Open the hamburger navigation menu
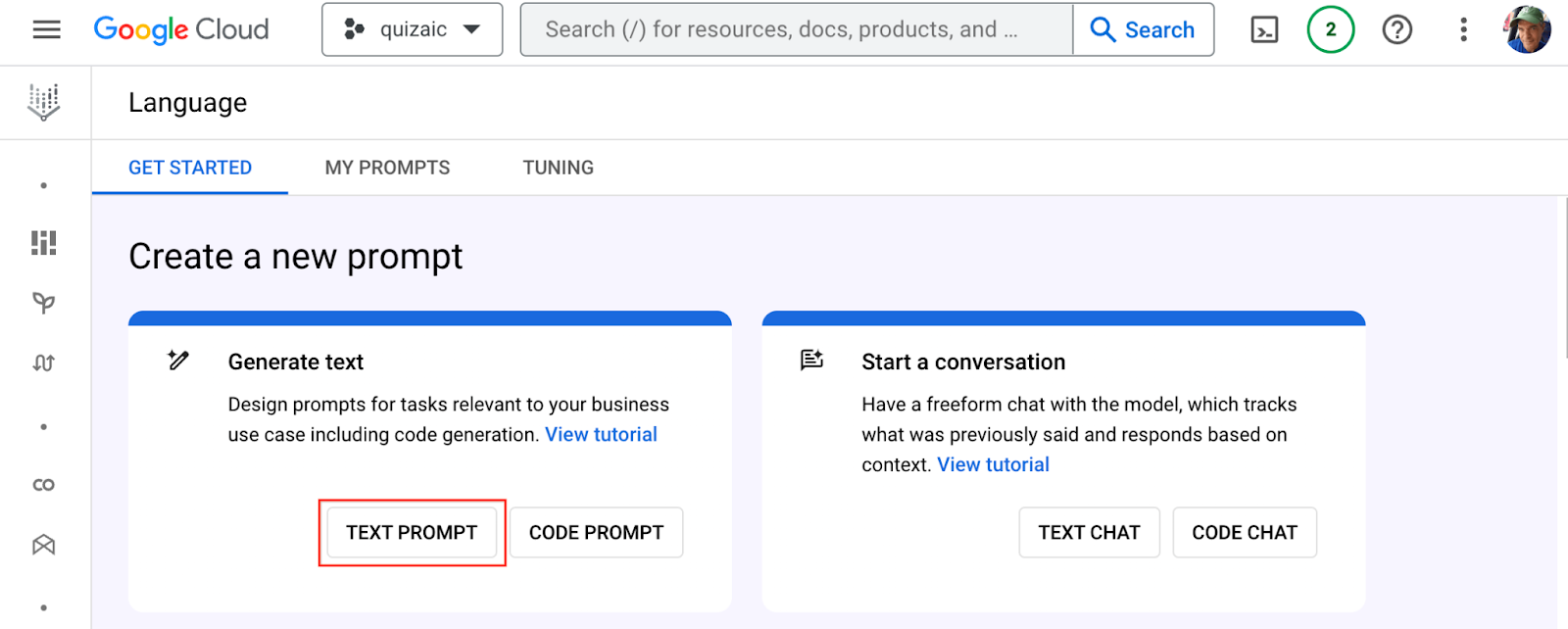 [46, 29]
